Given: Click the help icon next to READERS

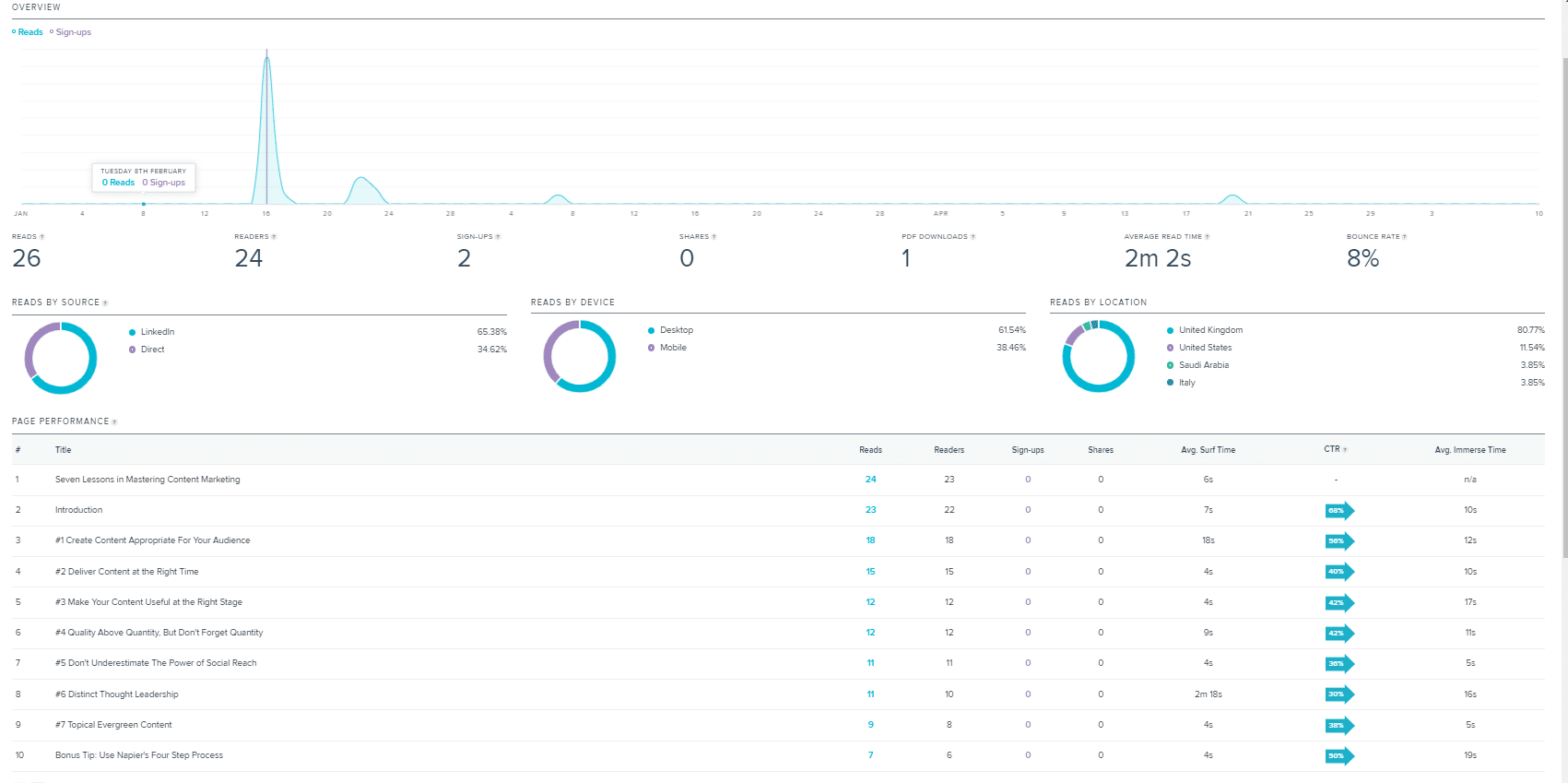Looking at the screenshot, I should 275,237.
